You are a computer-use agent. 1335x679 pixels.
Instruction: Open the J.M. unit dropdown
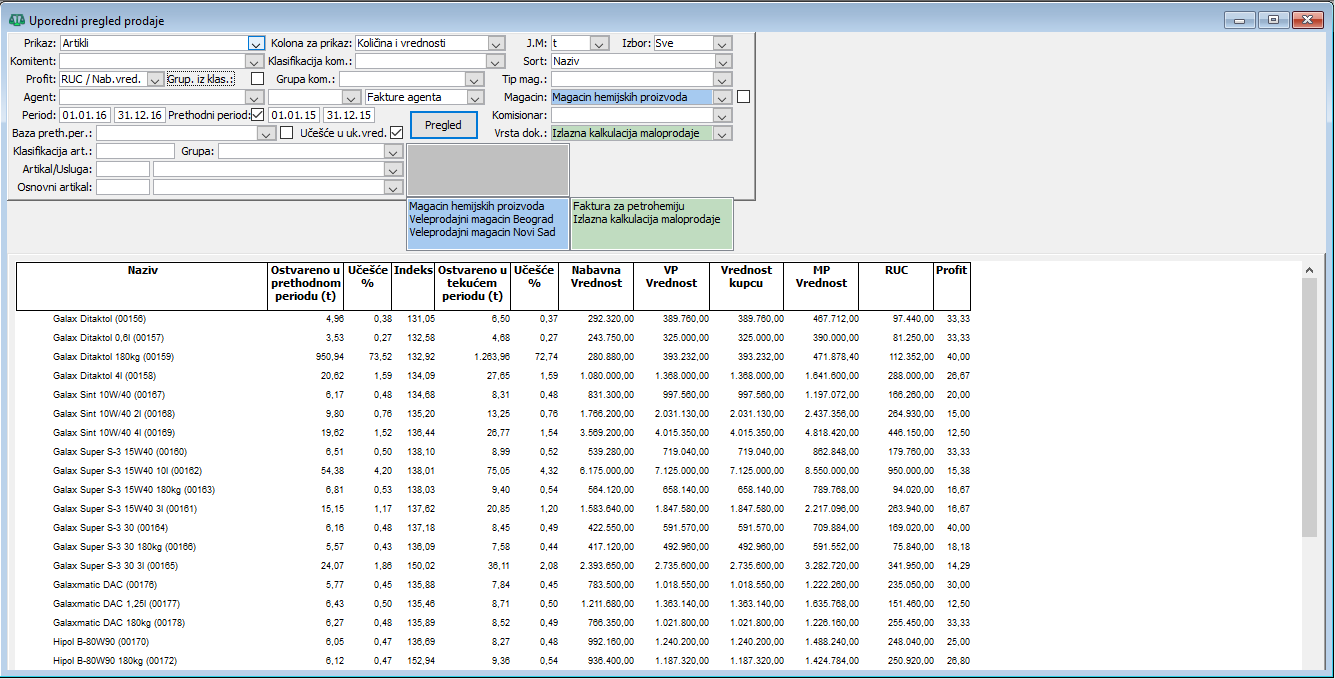tap(599, 44)
